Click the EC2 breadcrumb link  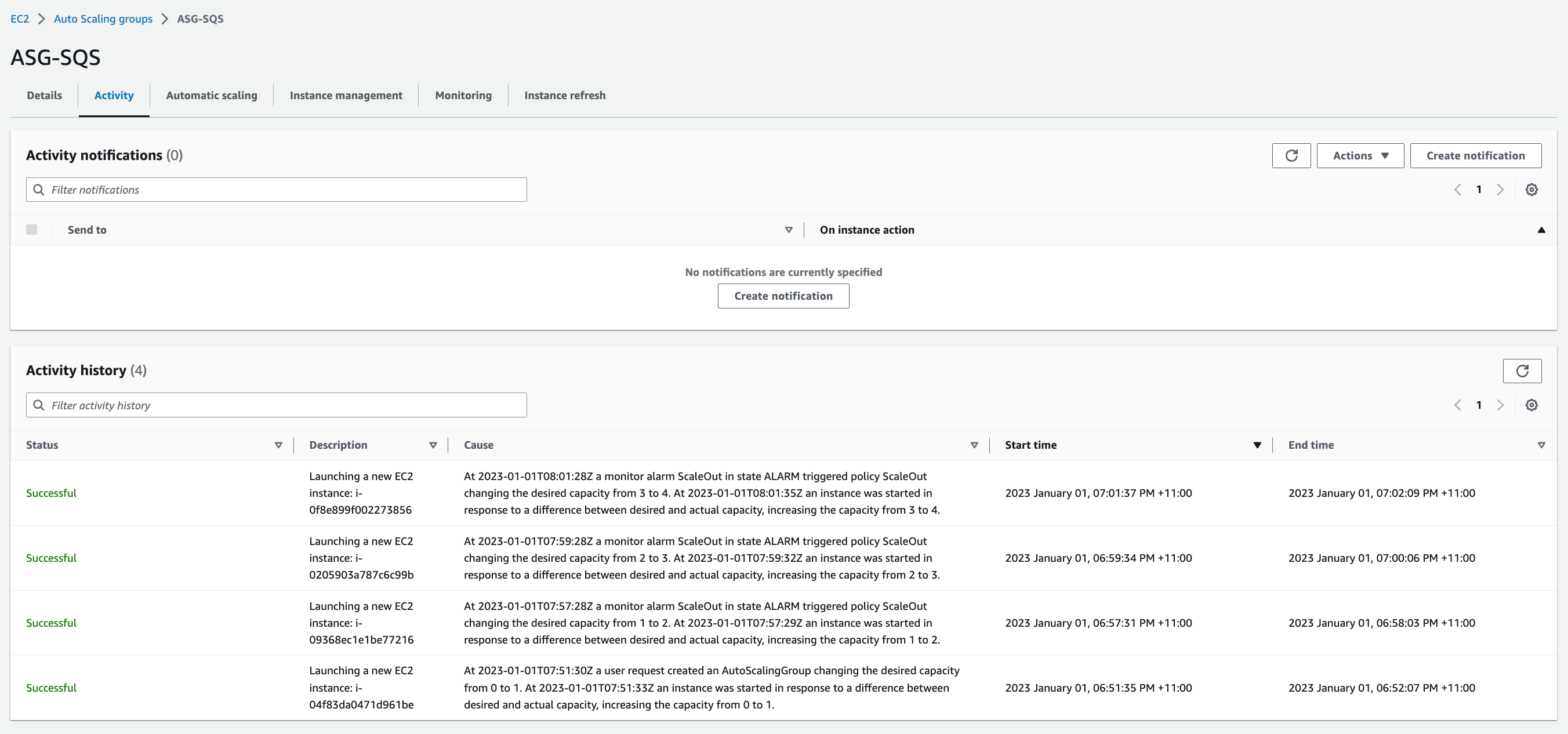(20, 19)
